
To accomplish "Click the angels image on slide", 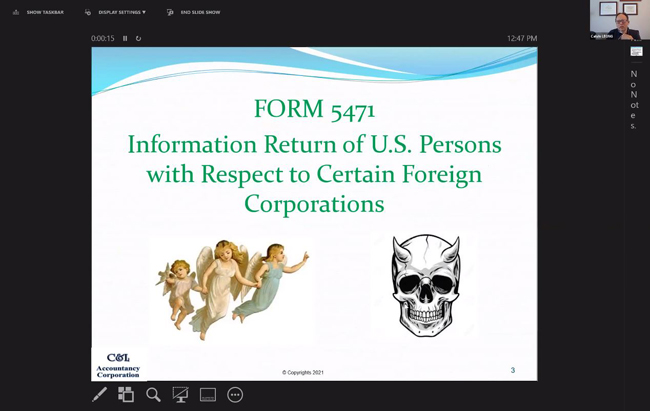I will click(x=232, y=289).
